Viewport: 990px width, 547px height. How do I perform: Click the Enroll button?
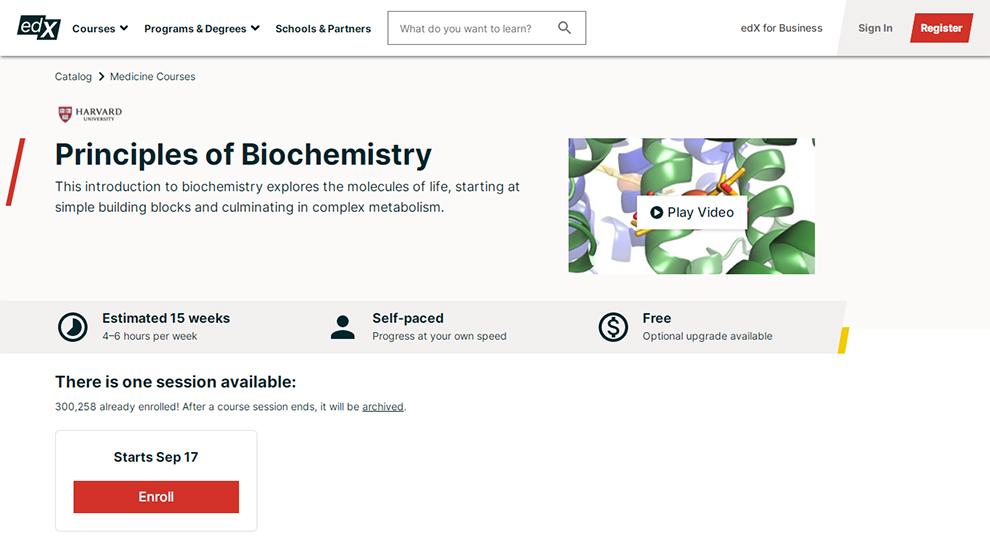coord(156,496)
